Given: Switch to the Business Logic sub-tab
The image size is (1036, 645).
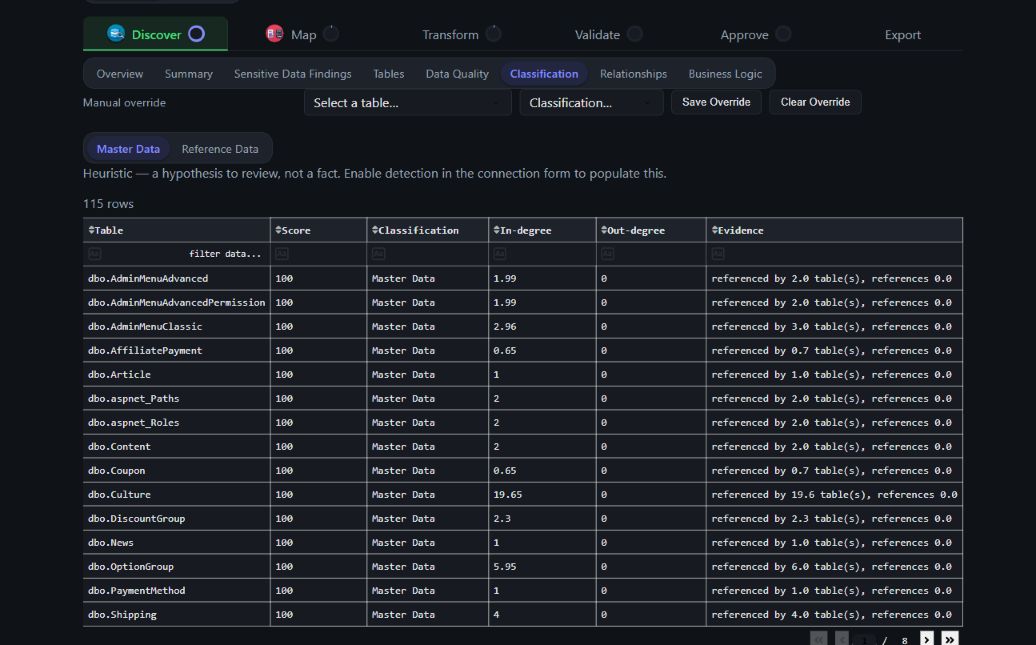Looking at the screenshot, I should click(725, 74).
